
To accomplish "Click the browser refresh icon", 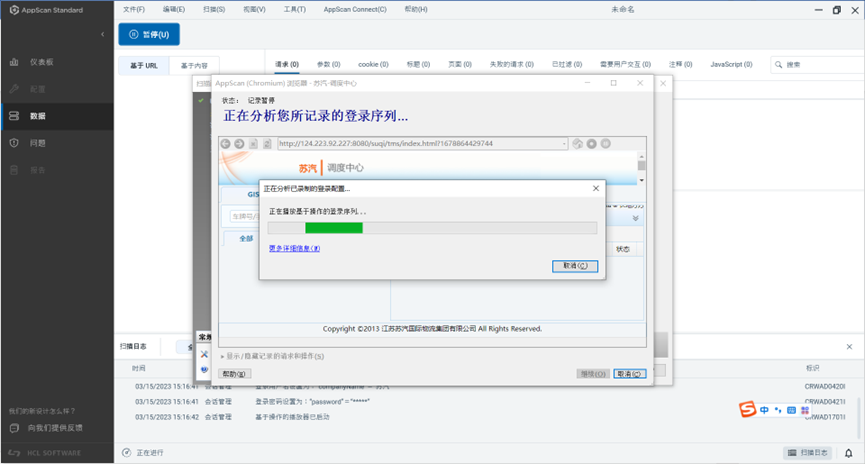I will tap(267, 143).
